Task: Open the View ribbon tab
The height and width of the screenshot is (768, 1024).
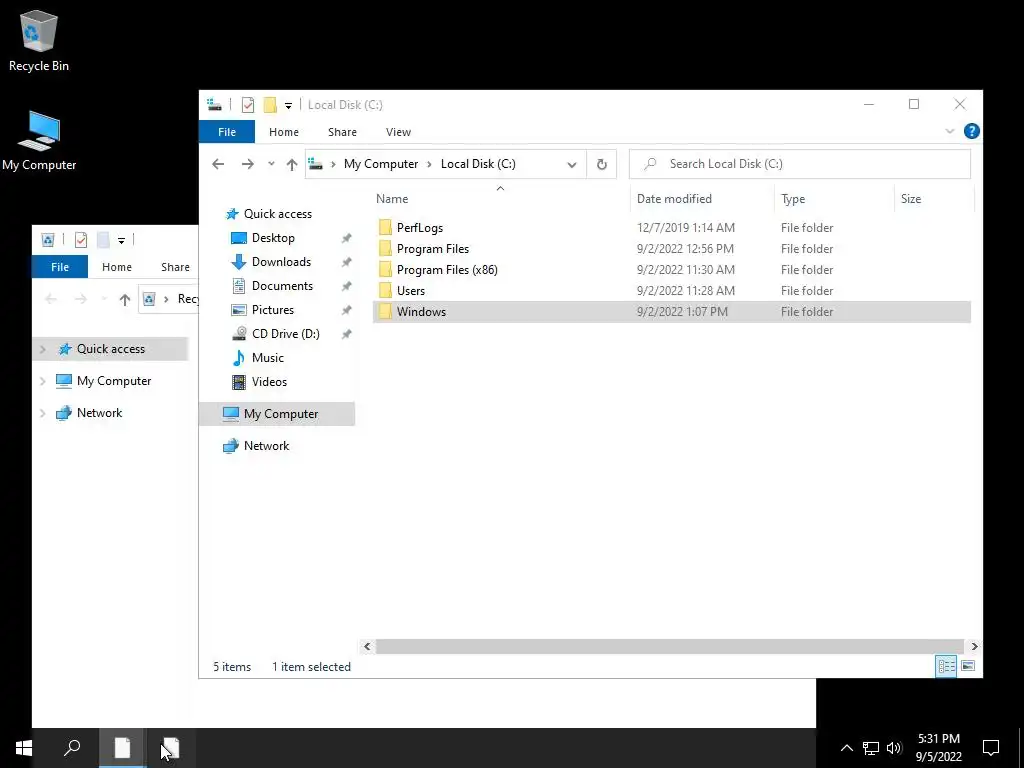Action: (398, 132)
